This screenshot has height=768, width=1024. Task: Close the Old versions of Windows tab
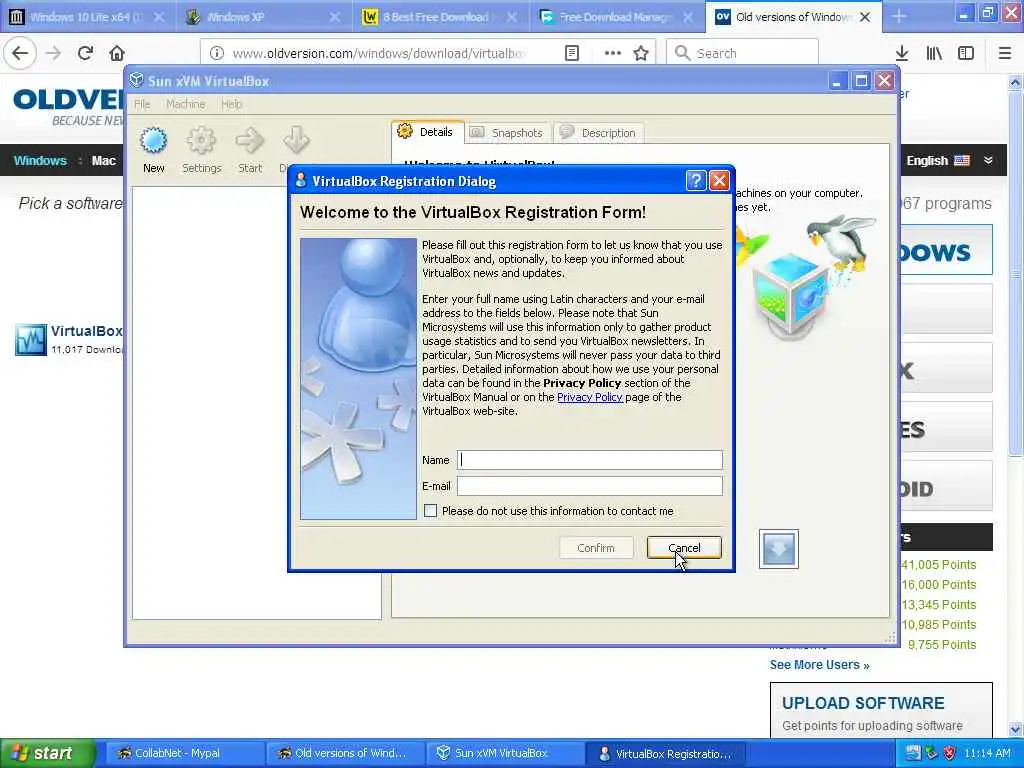click(x=865, y=17)
